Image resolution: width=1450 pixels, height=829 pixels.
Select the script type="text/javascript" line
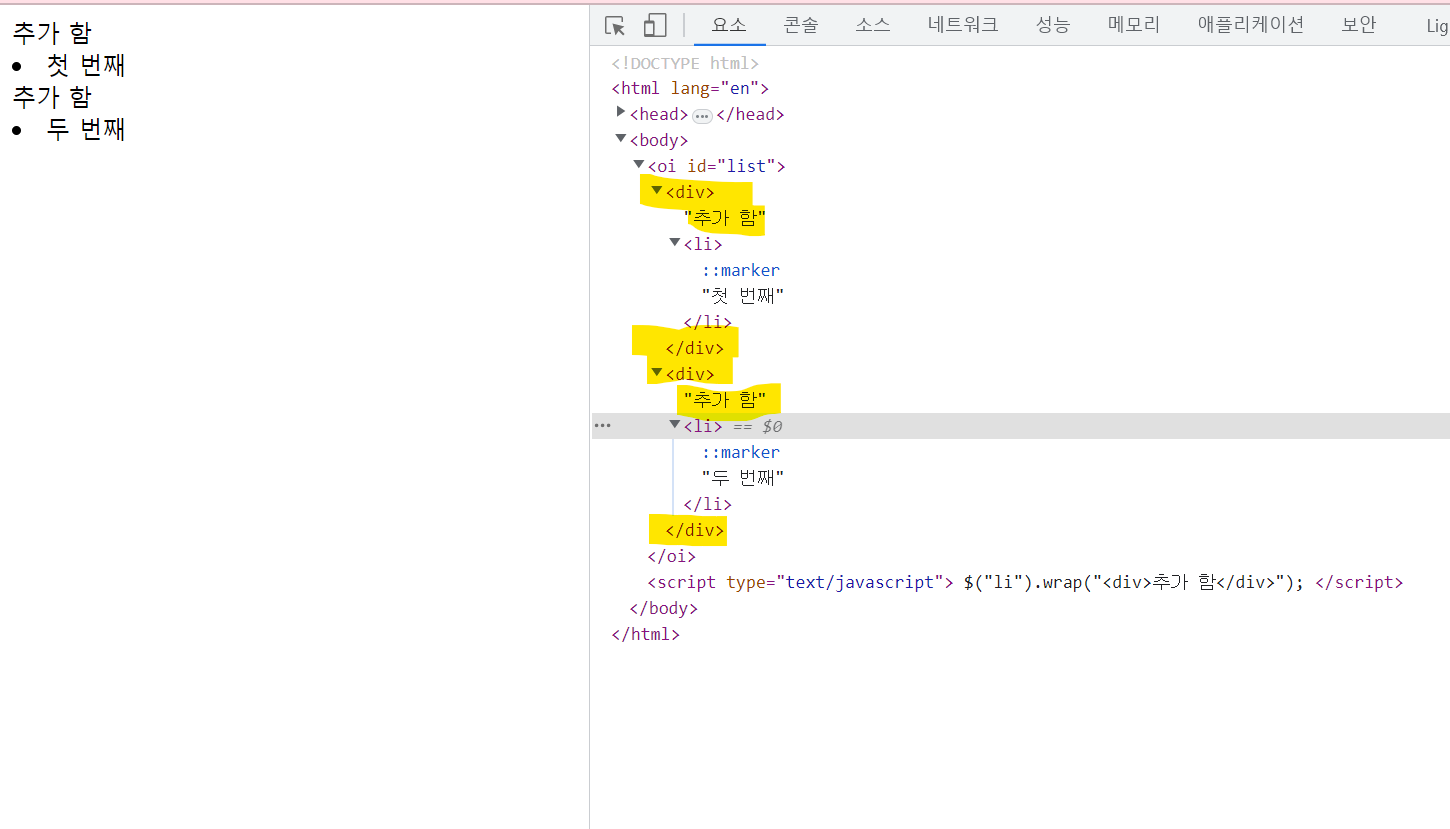tap(1025, 583)
